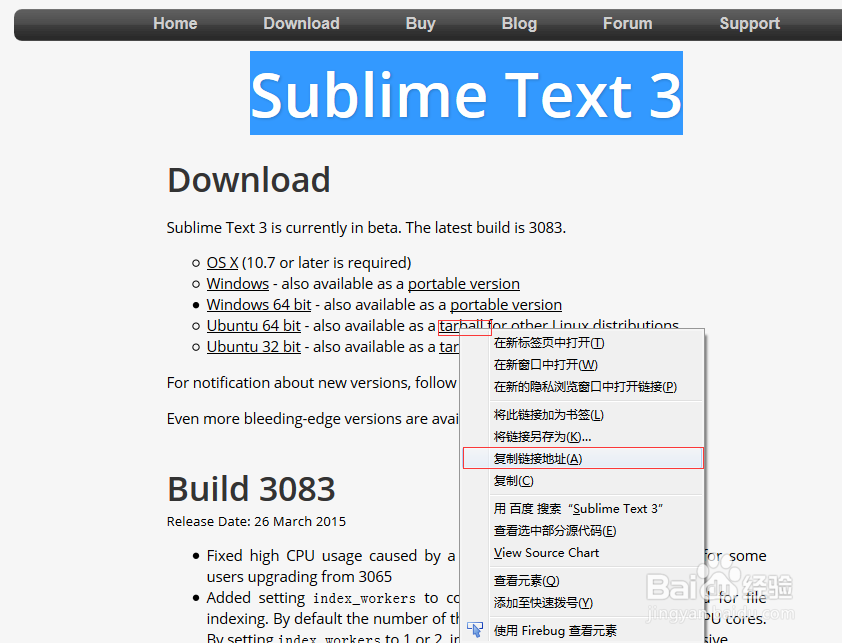Screen dimensions: 842x643
Task: Open the Download navigation item
Action: [301, 24]
